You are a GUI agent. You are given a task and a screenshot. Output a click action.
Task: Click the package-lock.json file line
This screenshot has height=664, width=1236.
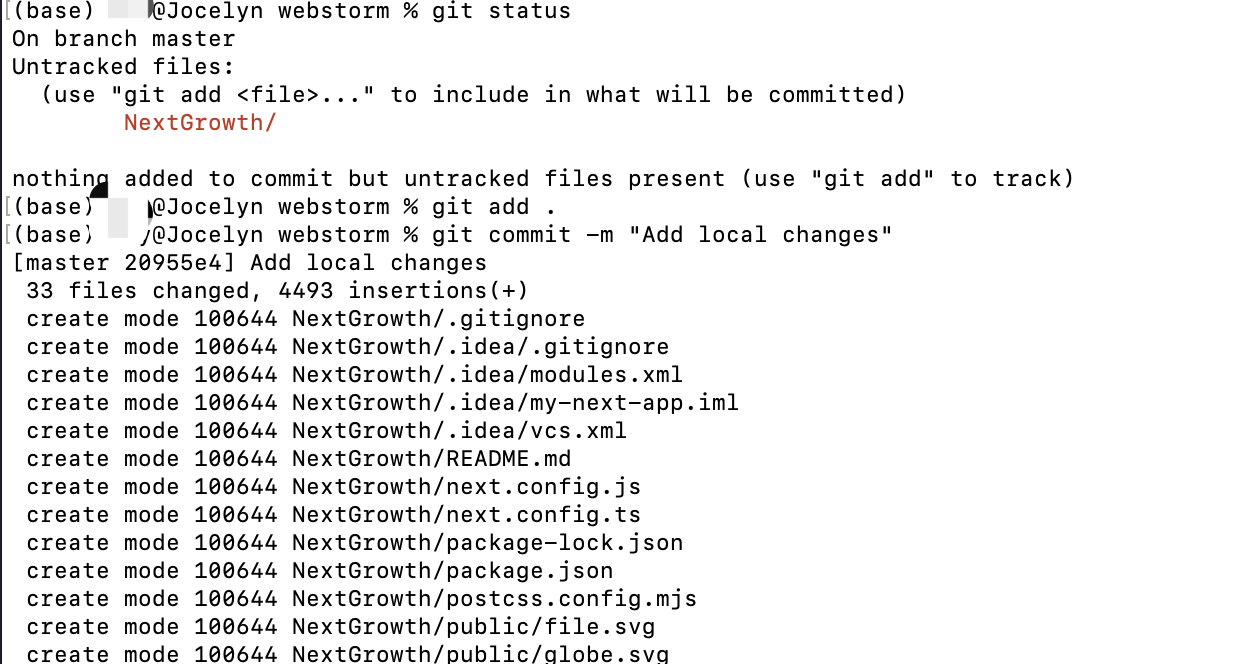tap(355, 543)
